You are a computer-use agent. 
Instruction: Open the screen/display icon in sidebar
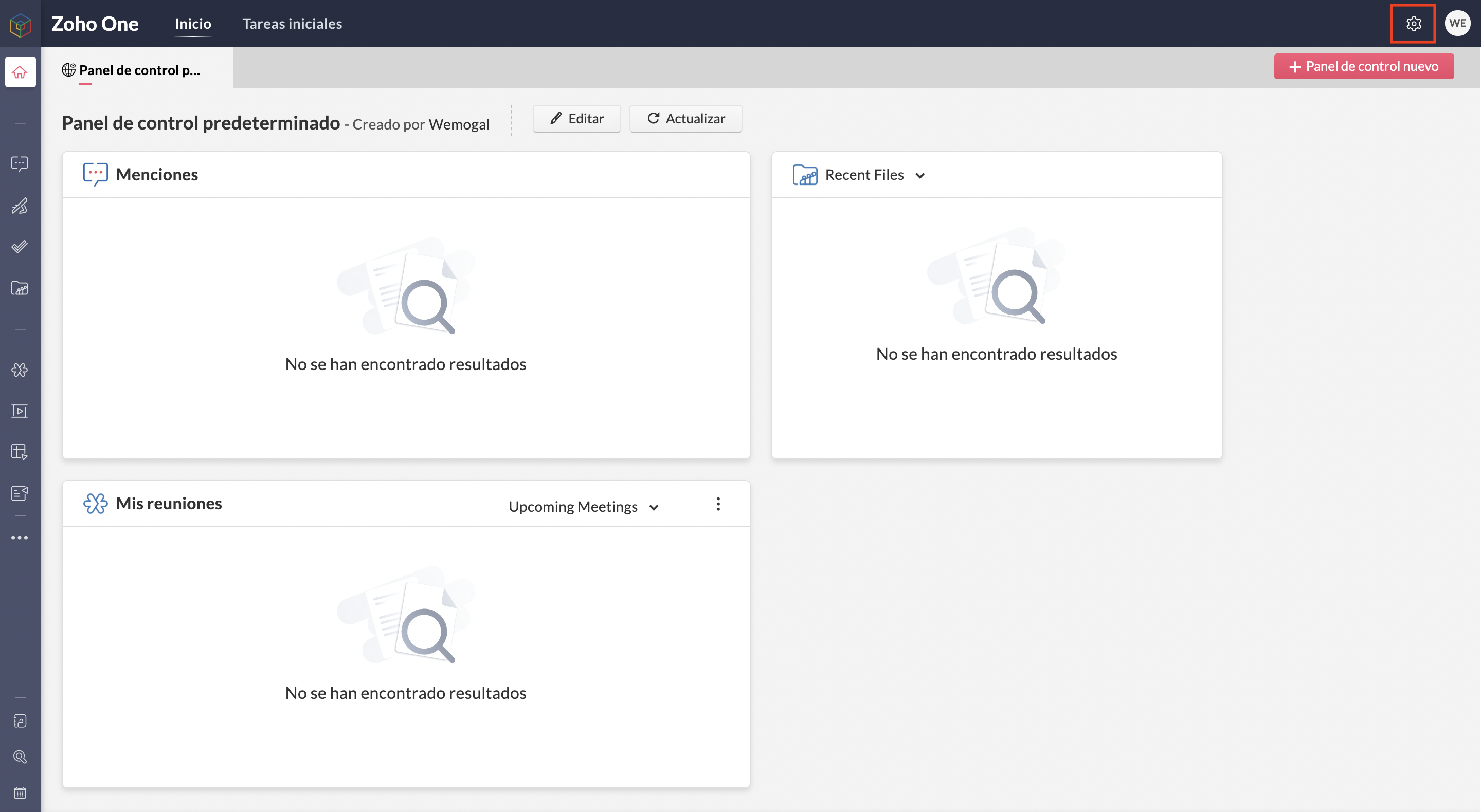pyautogui.click(x=20, y=411)
